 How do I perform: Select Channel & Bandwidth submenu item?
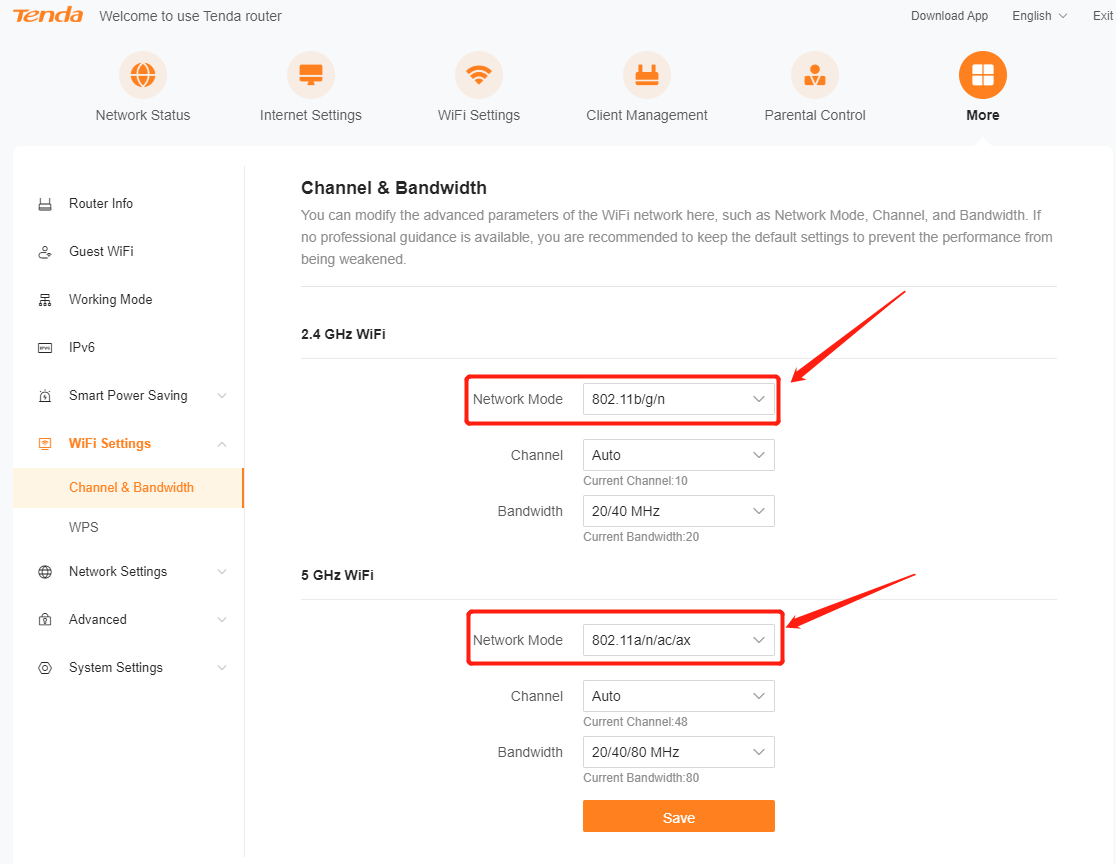pos(131,488)
